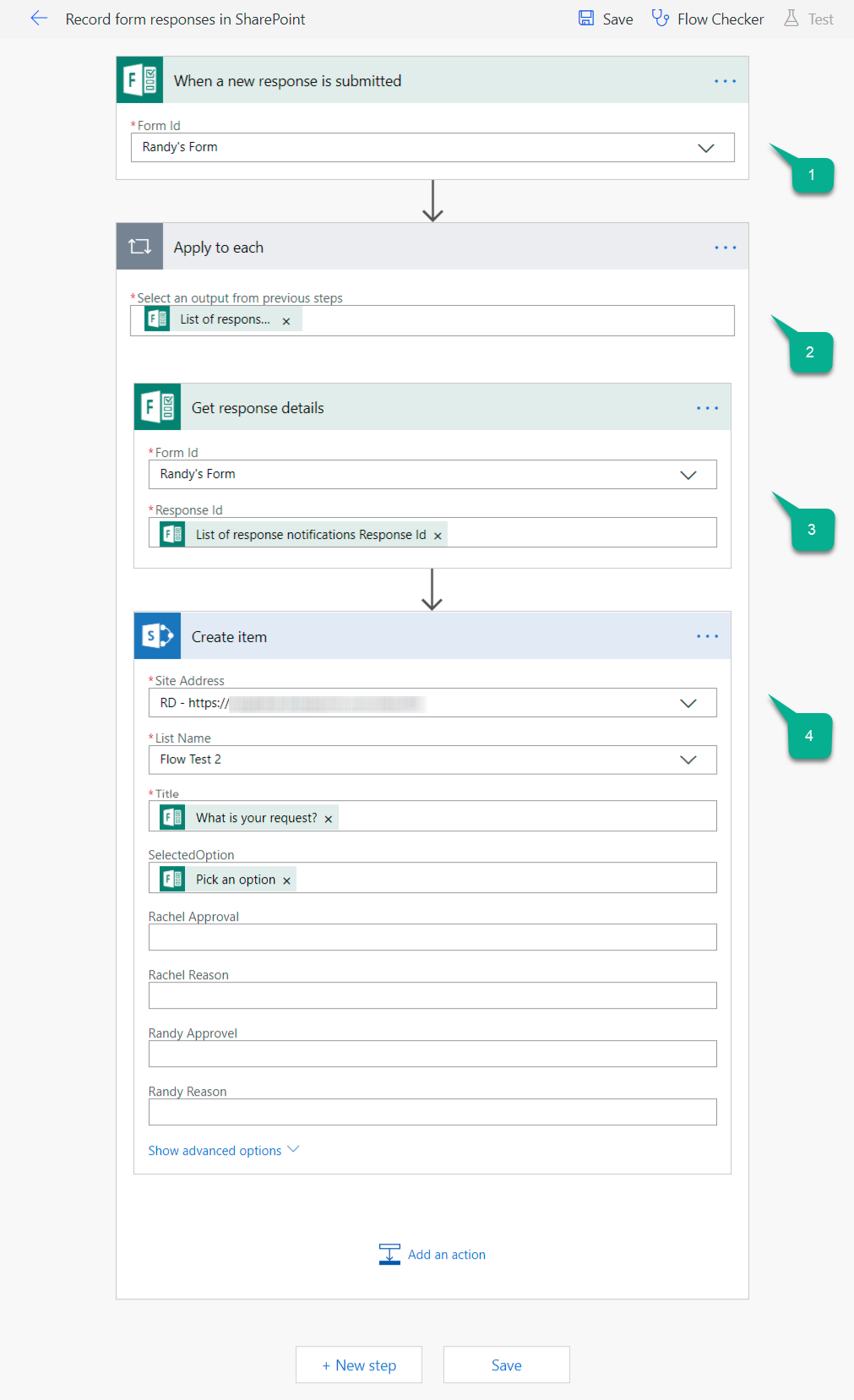Click the Test flask icon
This screenshot has width=854, height=1400.
(x=791, y=19)
